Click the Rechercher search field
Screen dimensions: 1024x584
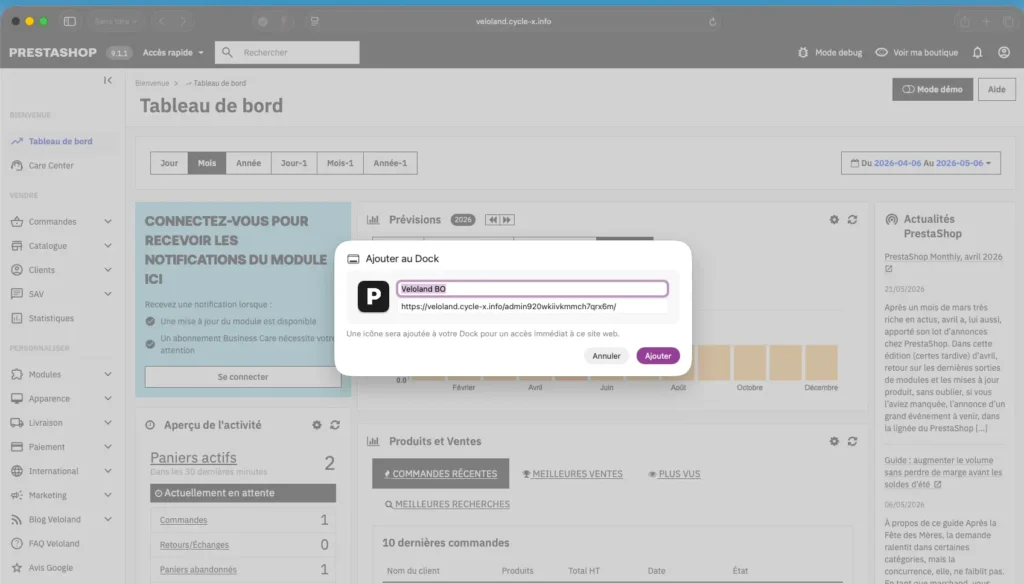[287, 52]
